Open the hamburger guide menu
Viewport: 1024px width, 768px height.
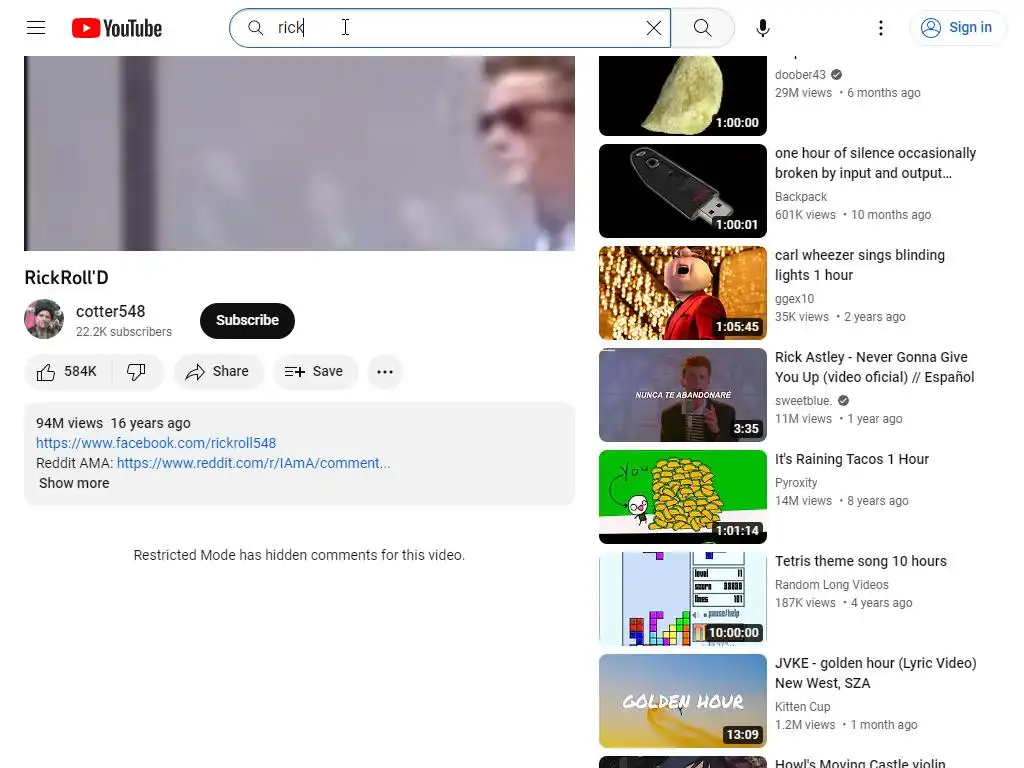[36, 27]
